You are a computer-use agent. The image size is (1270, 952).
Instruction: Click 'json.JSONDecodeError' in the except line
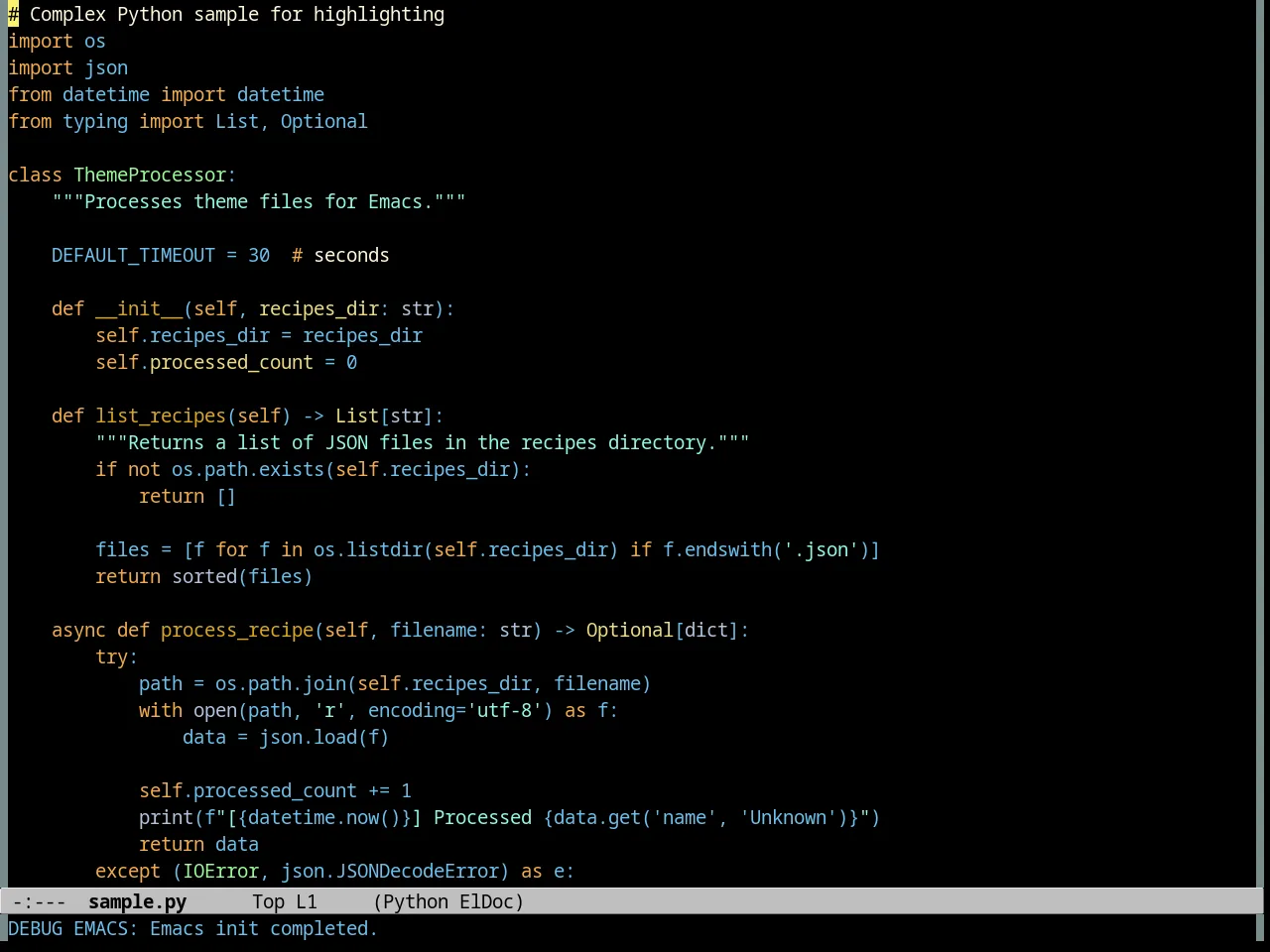pyautogui.click(x=390, y=871)
